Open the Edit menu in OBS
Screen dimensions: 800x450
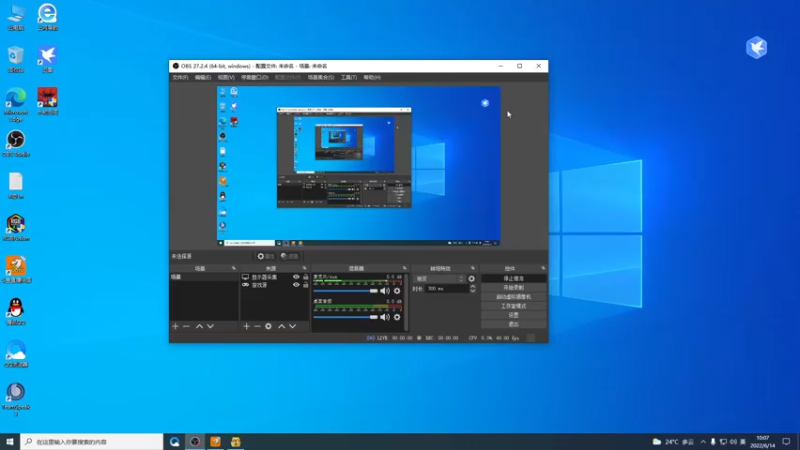coord(203,78)
